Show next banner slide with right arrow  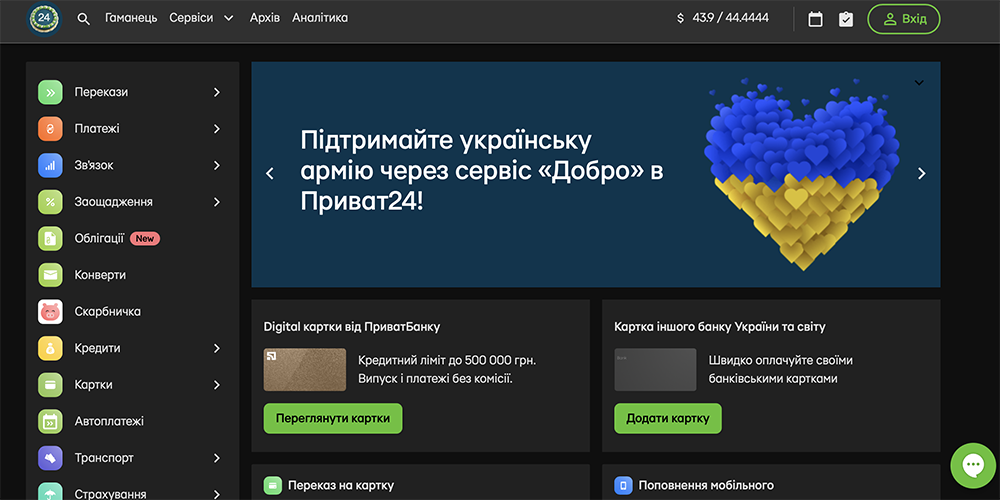(x=921, y=174)
